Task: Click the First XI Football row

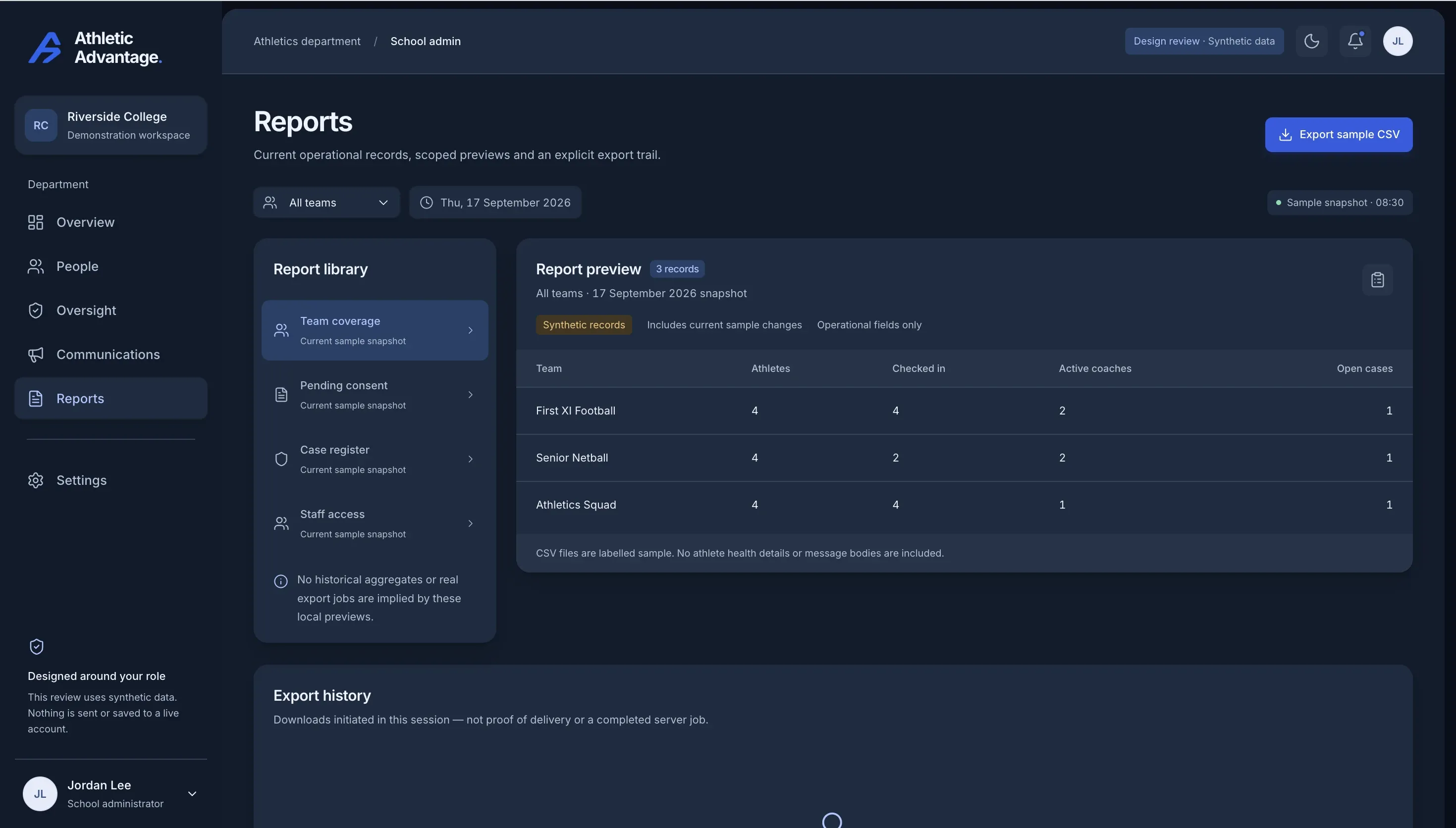Action: 964,411
